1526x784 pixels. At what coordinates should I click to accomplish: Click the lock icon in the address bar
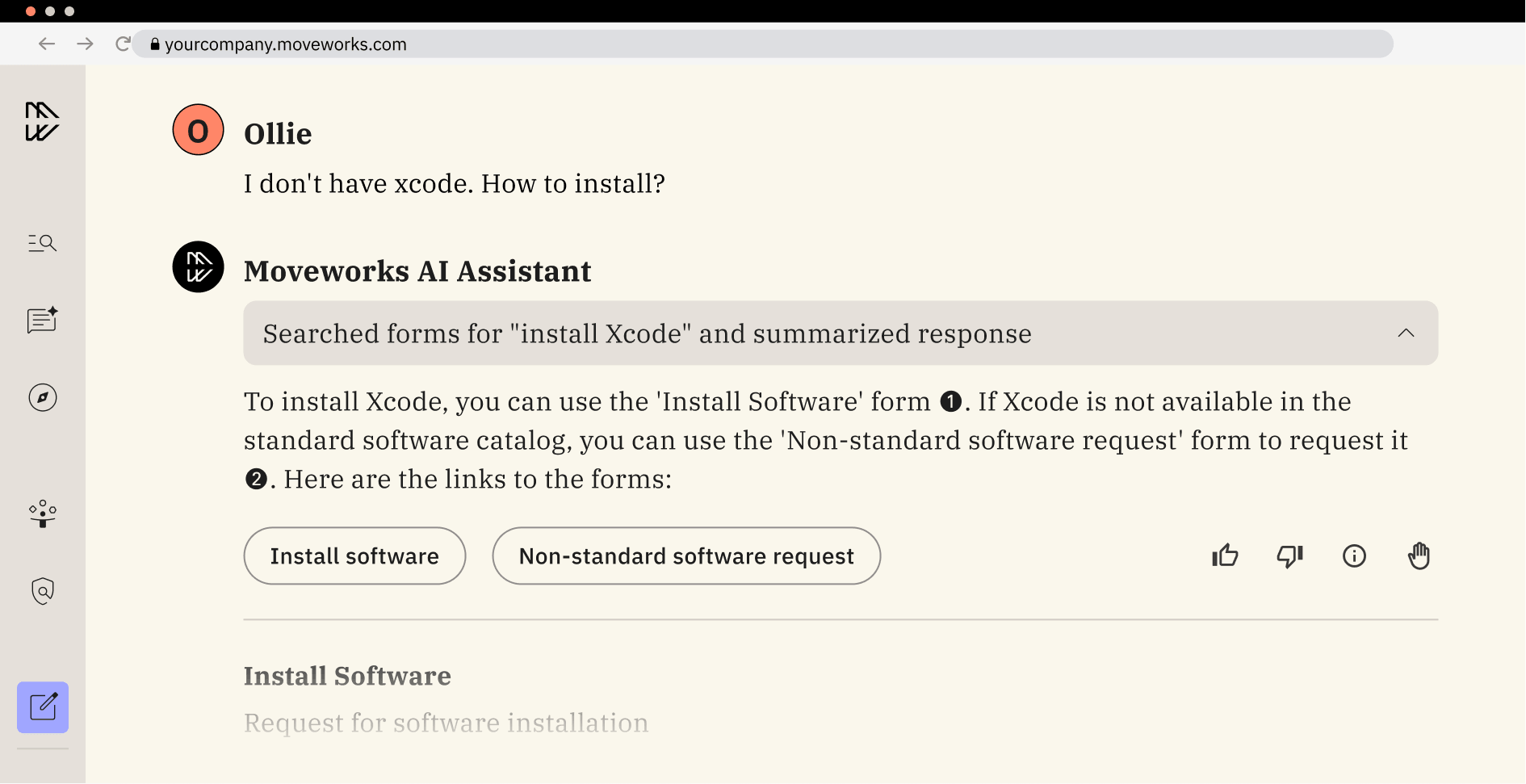click(x=155, y=44)
